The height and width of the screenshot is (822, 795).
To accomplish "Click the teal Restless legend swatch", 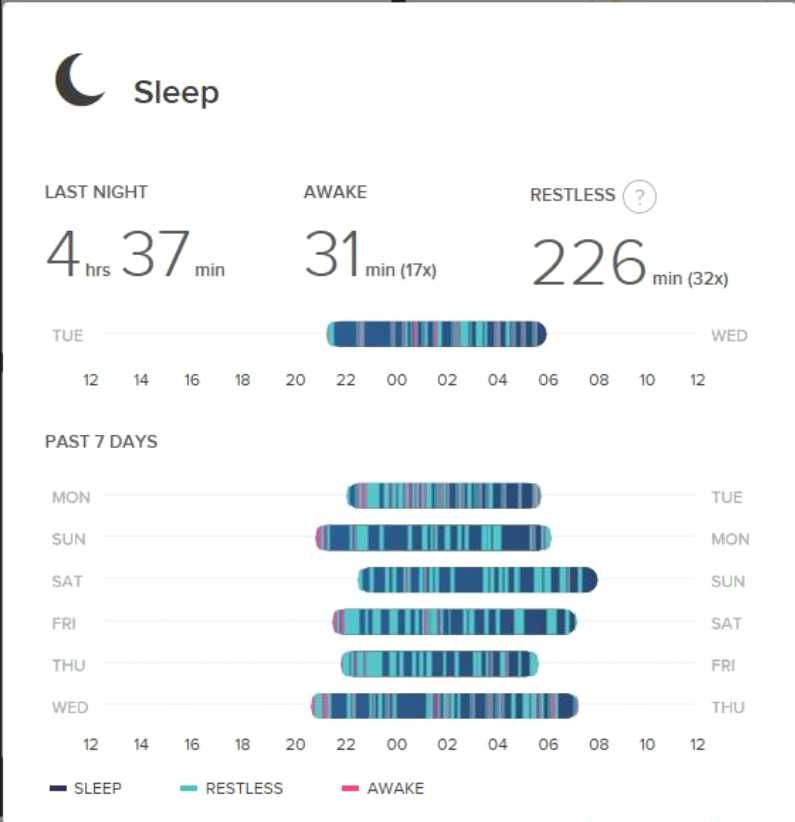I will click(x=189, y=789).
